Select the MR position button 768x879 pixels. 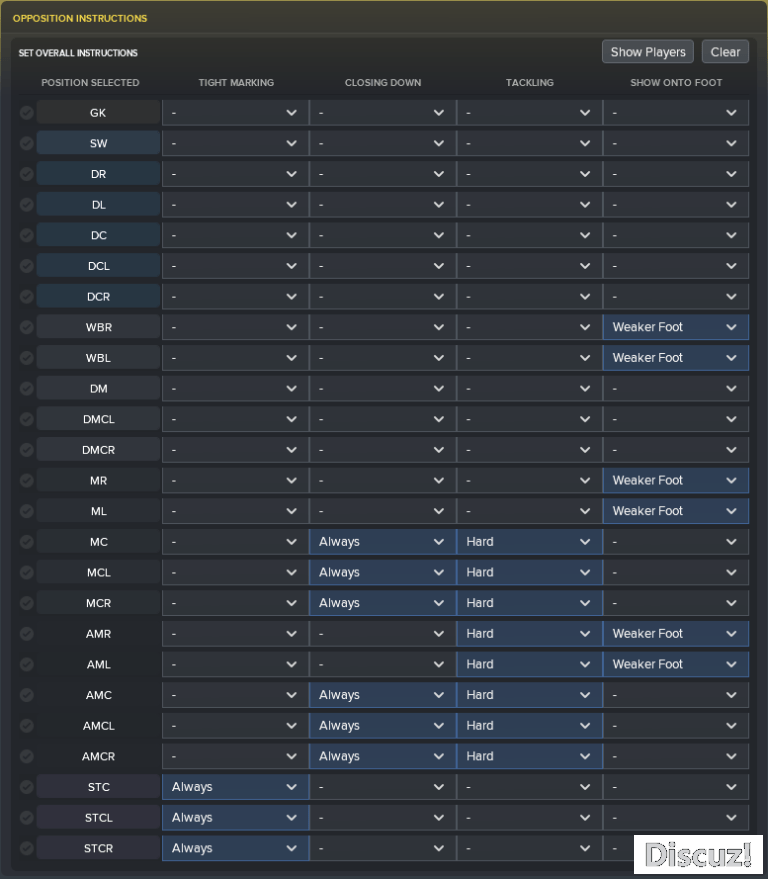point(98,480)
